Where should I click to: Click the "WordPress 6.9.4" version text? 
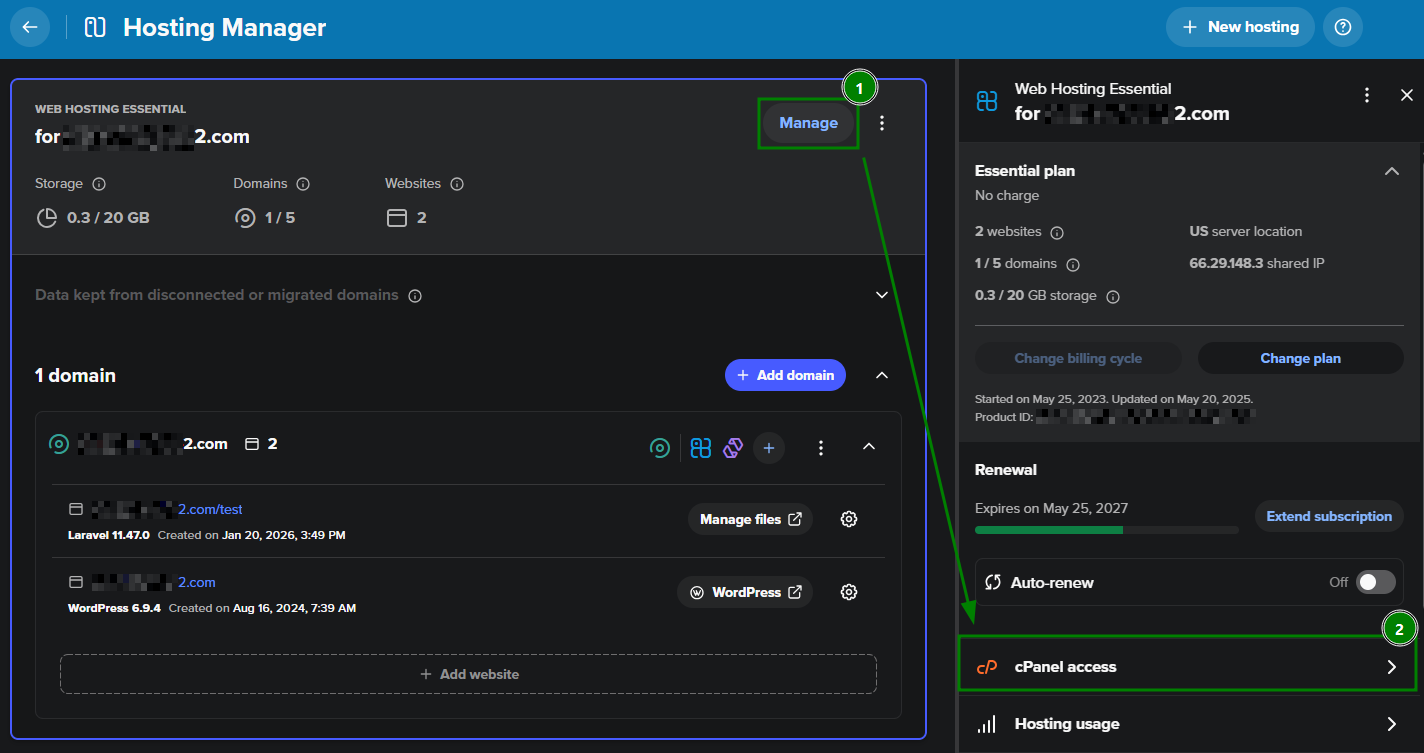[x=114, y=608]
